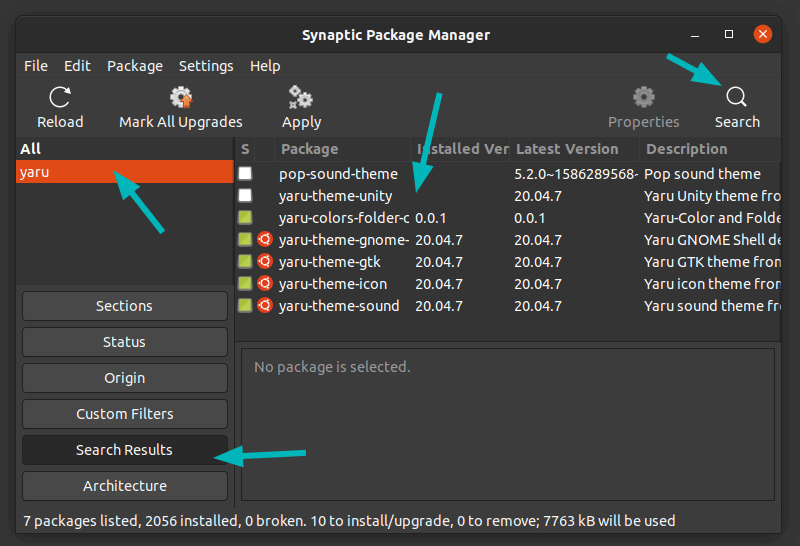Viewport: 800px width, 546px height.
Task: Open the Package menu
Action: 135,66
